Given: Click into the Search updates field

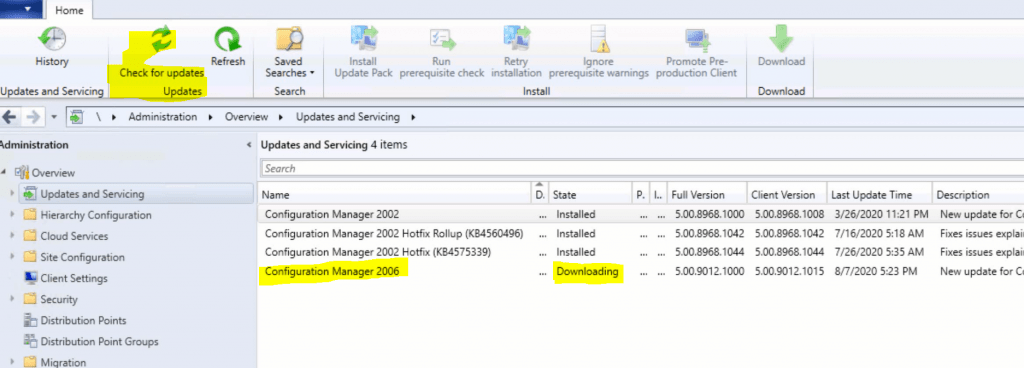Looking at the screenshot, I should point(642,168).
